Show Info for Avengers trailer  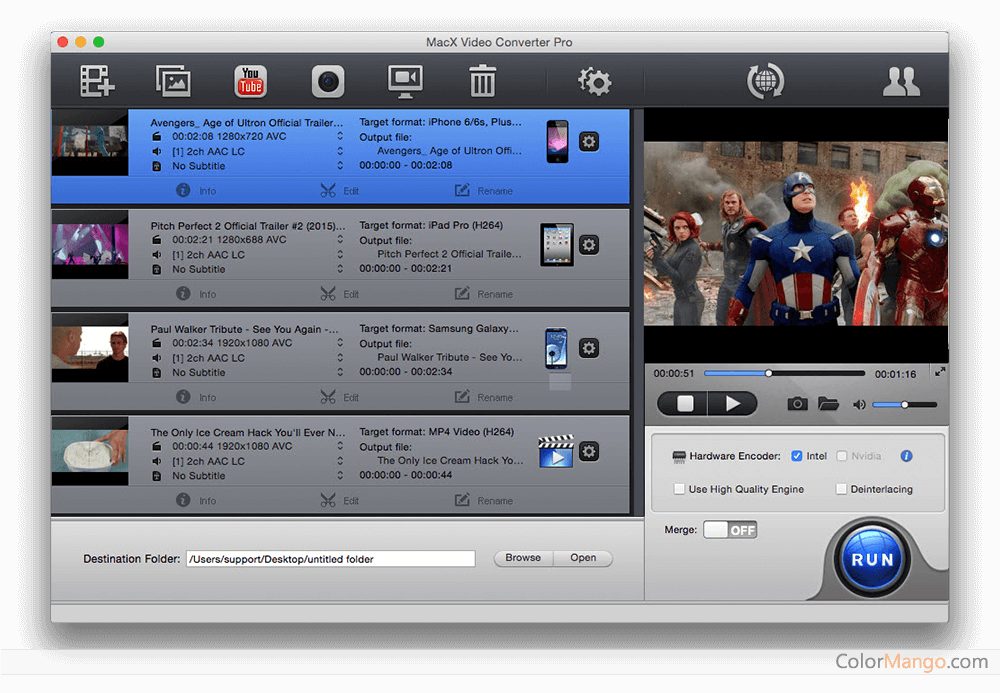(x=196, y=191)
